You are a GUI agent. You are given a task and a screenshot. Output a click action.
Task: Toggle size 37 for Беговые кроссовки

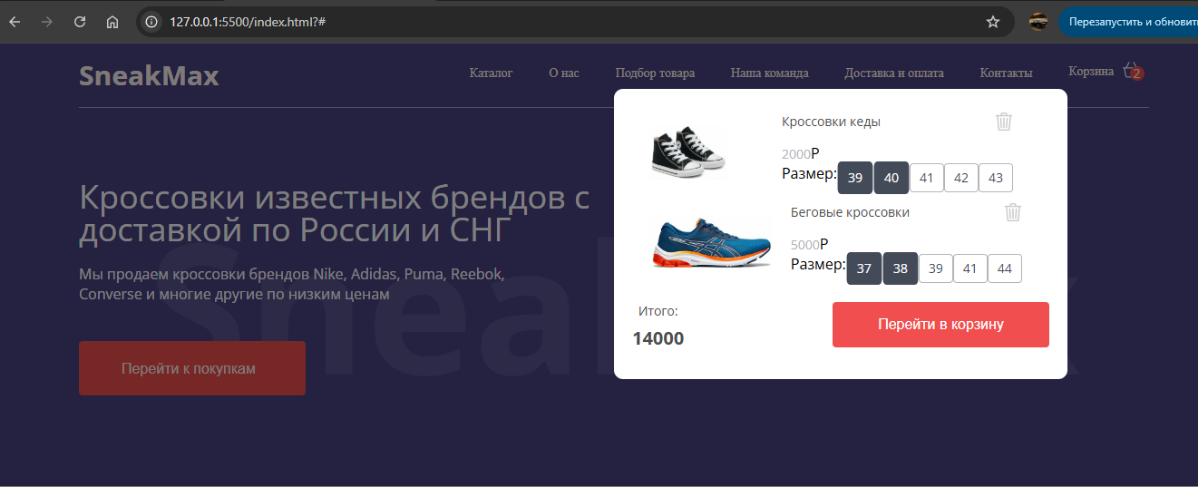click(x=864, y=269)
